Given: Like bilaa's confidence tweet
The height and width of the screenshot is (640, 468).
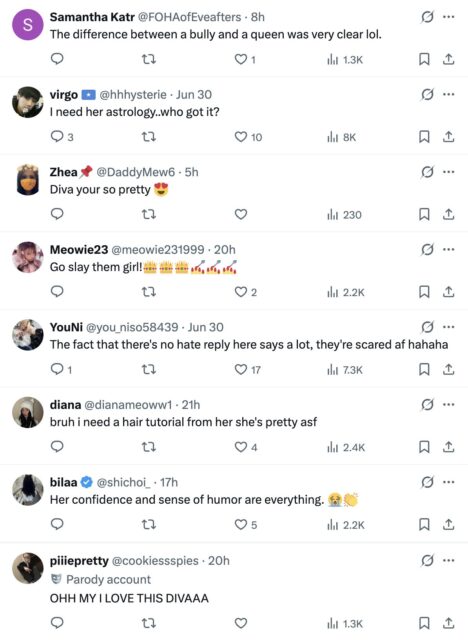Looking at the screenshot, I should pos(246,524).
